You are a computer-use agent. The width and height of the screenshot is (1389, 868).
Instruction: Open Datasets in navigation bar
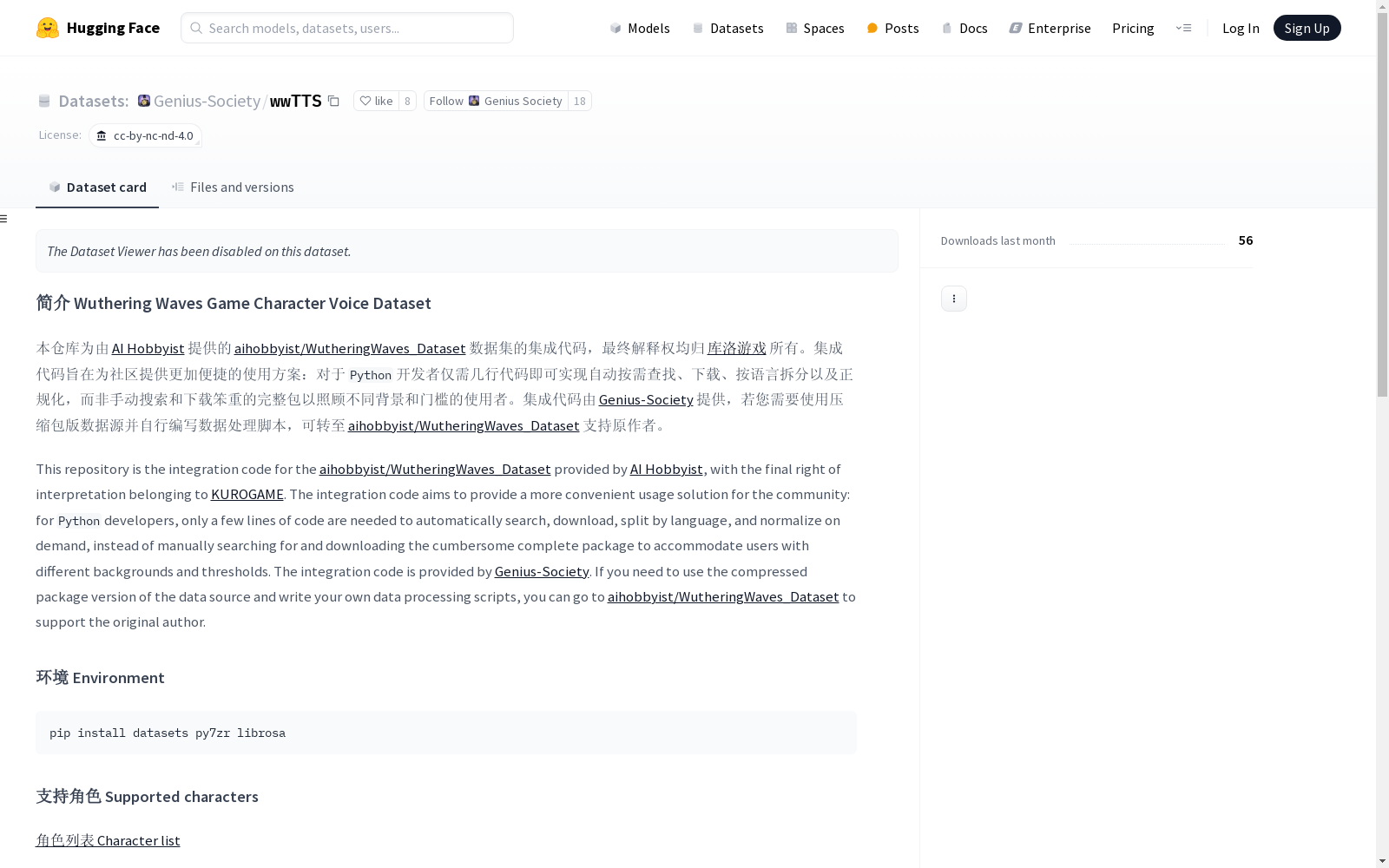pyautogui.click(x=727, y=28)
